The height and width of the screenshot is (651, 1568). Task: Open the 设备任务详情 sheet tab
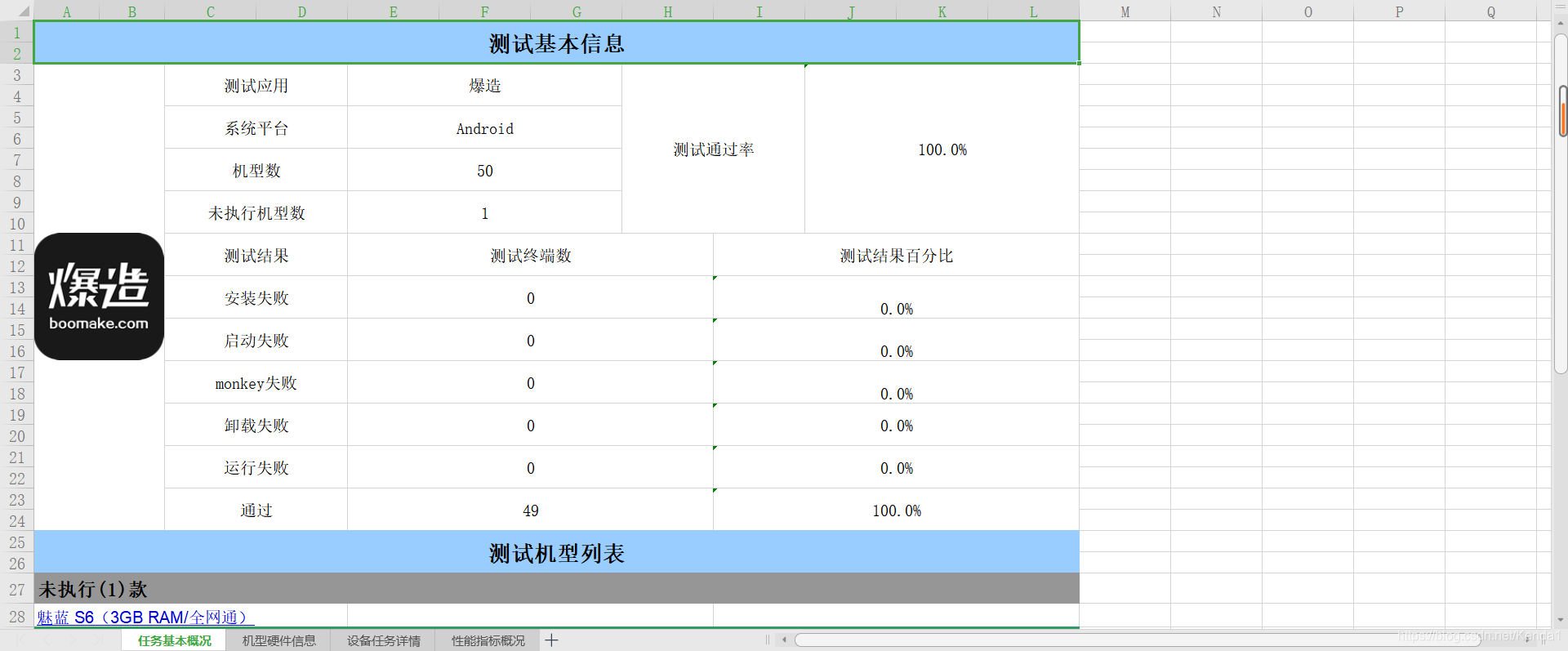tap(383, 640)
